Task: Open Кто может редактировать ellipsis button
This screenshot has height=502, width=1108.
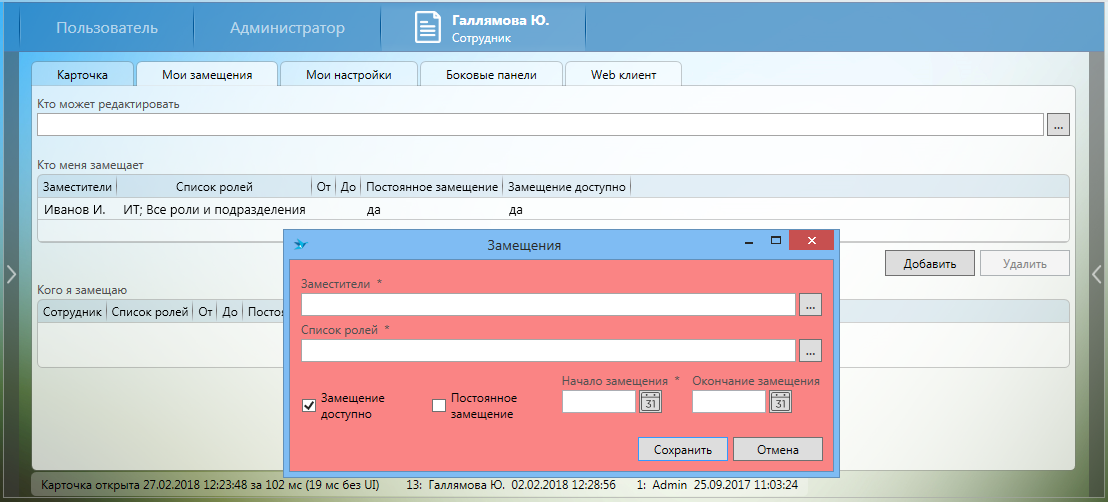Action: pyautogui.click(x=1059, y=124)
